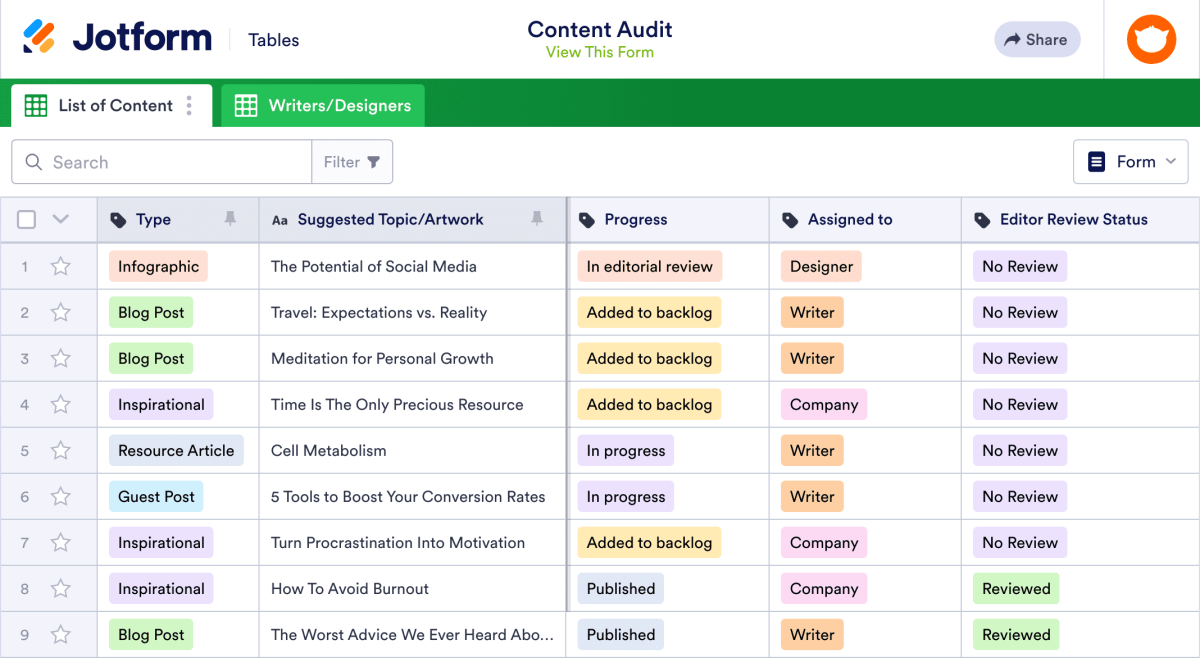This screenshot has height=658, width=1200.
Task: Star the How To Avoid Burnout row
Action: coord(61,589)
